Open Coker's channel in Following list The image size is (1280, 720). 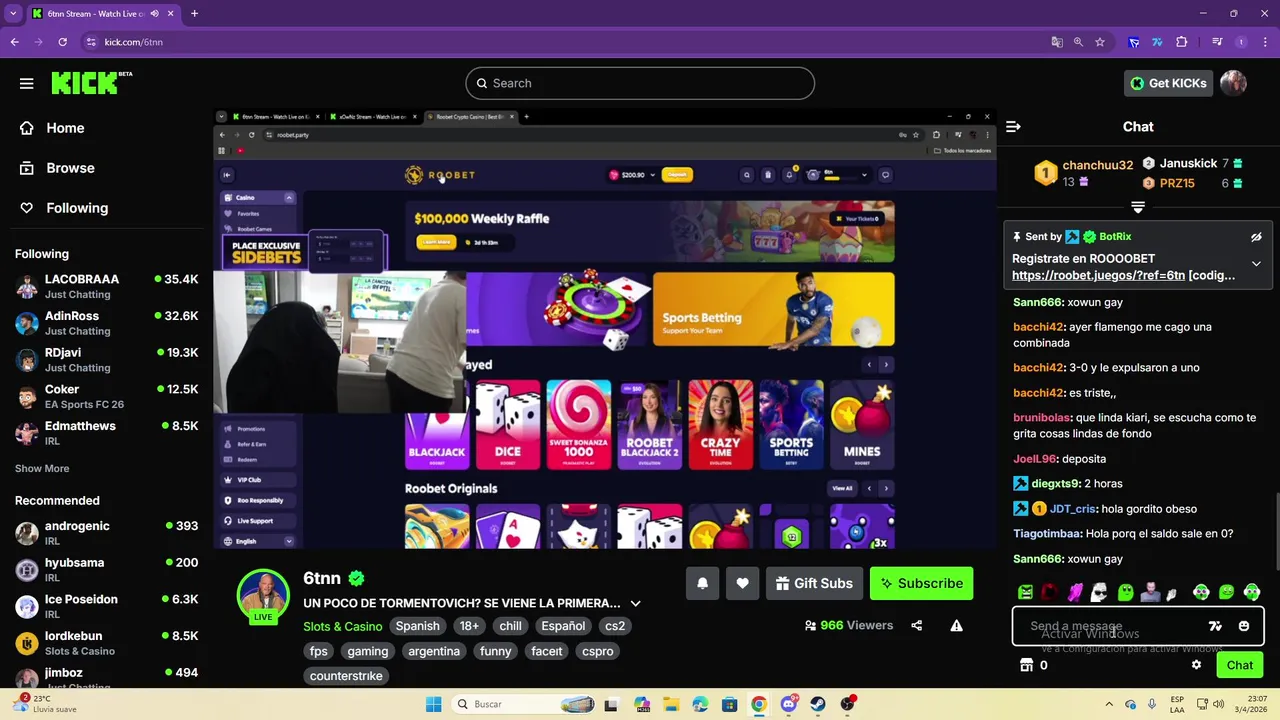[107, 396]
